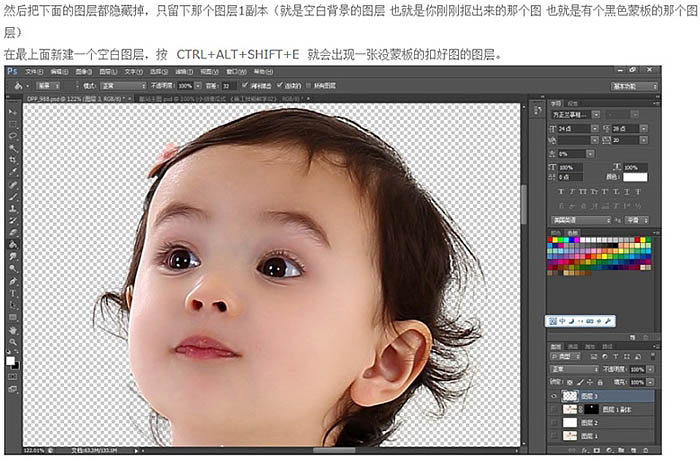700x460 pixels.
Task: Toggle Quick Mask mode in toolbox
Action: click(13, 377)
